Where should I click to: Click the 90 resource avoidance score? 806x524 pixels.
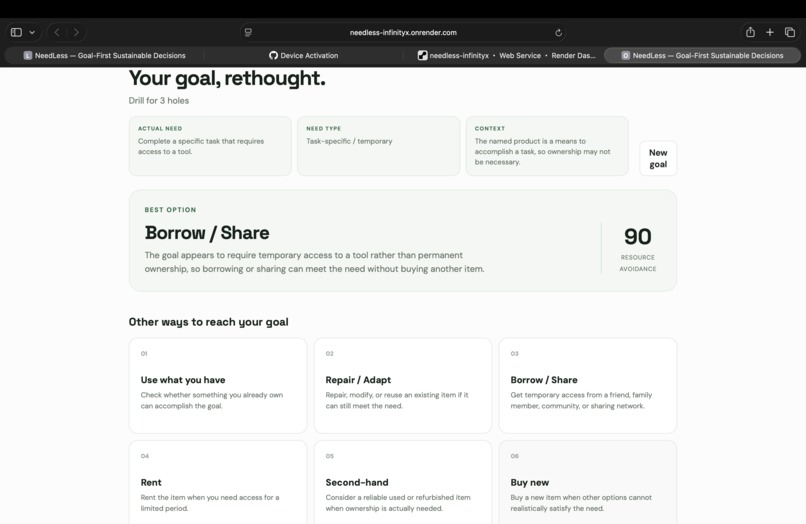click(637, 237)
